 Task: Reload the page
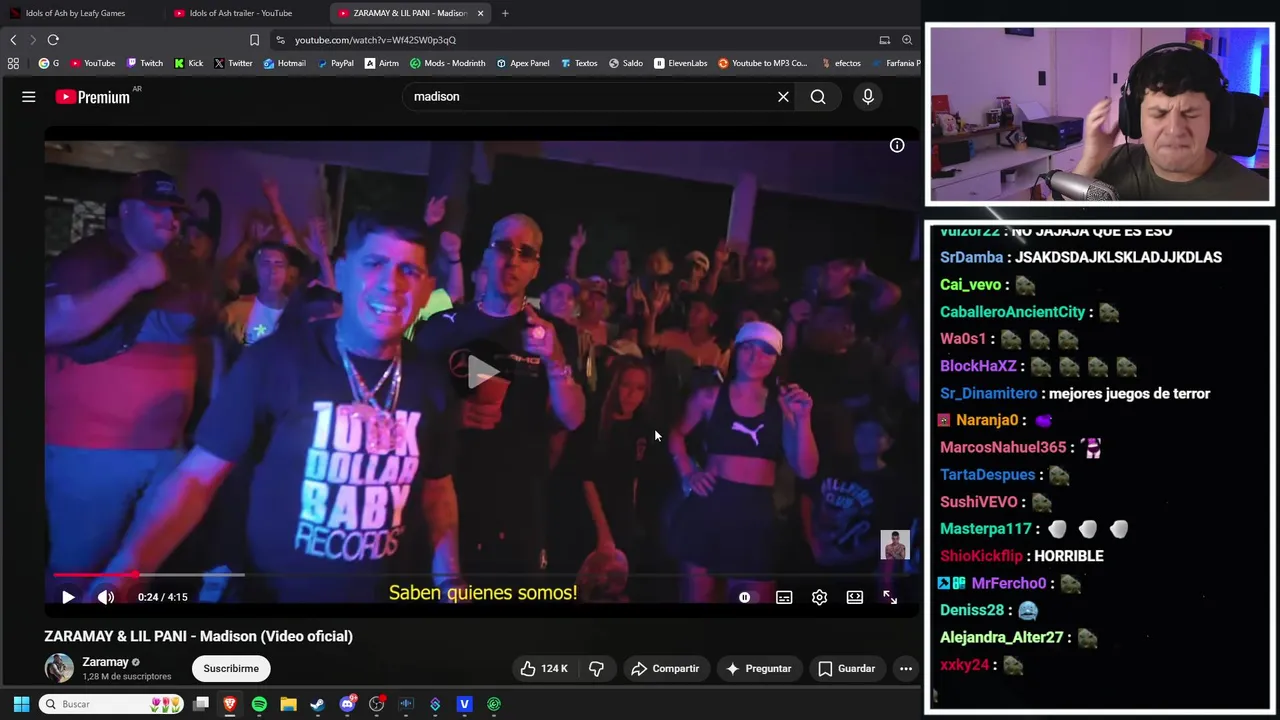pos(53,40)
